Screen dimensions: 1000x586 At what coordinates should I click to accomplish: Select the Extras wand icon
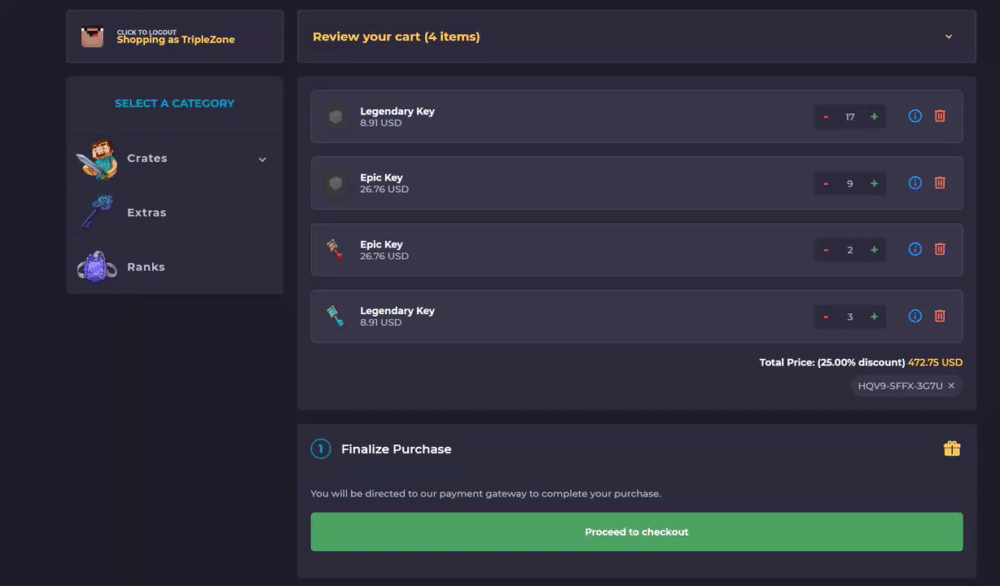97,212
